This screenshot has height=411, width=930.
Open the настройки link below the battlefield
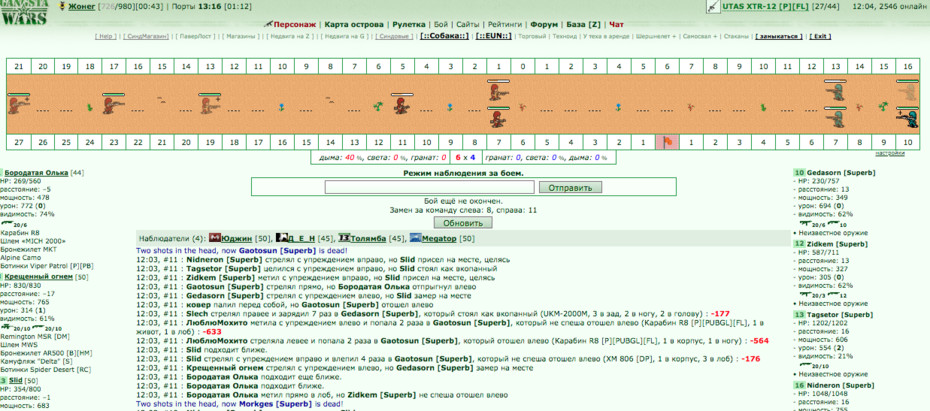pyautogui.click(x=890, y=154)
